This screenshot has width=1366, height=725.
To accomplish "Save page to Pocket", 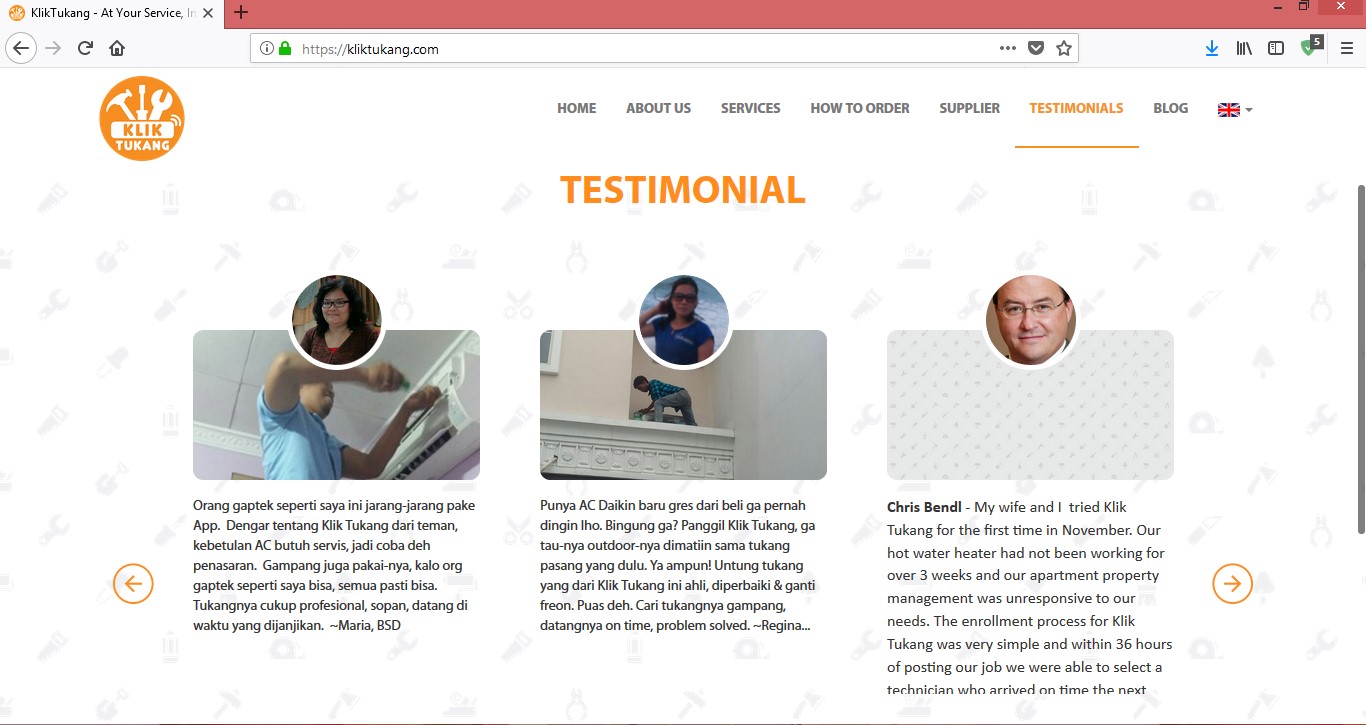I will pyautogui.click(x=1036, y=48).
